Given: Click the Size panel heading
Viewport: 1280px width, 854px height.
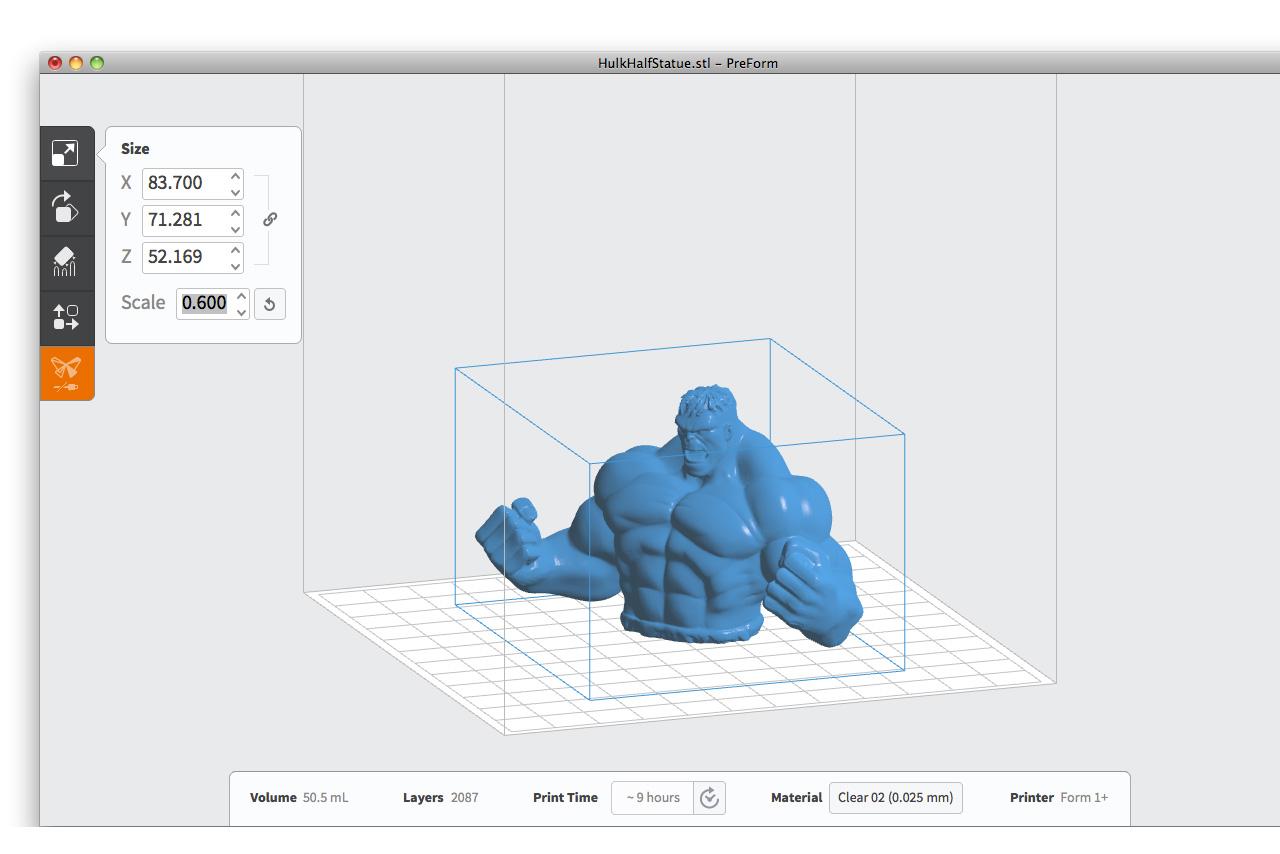Looking at the screenshot, I should pyautogui.click(x=135, y=149).
